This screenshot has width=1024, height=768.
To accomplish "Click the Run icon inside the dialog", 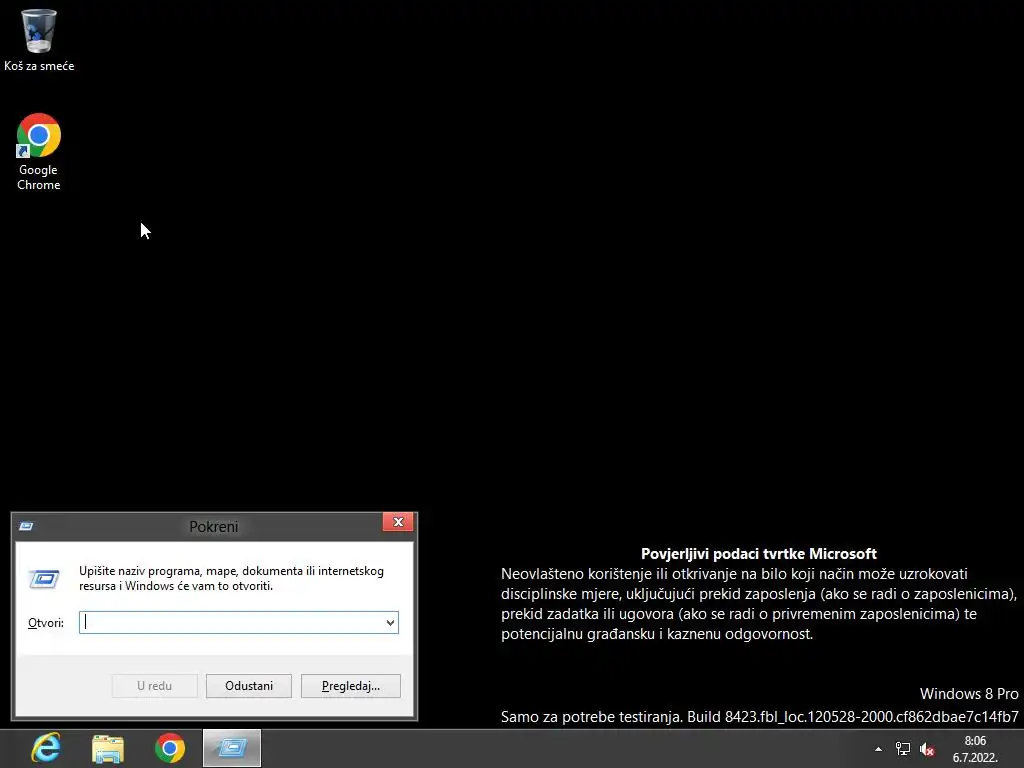I will [x=44, y=579].
